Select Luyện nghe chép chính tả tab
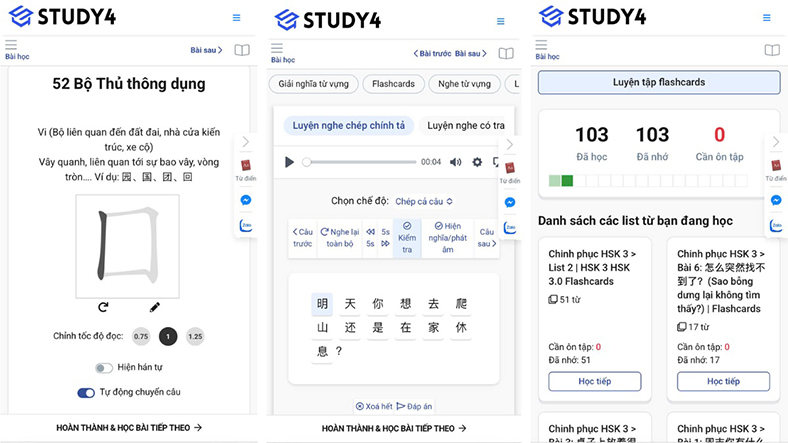 tap(349, 126)
